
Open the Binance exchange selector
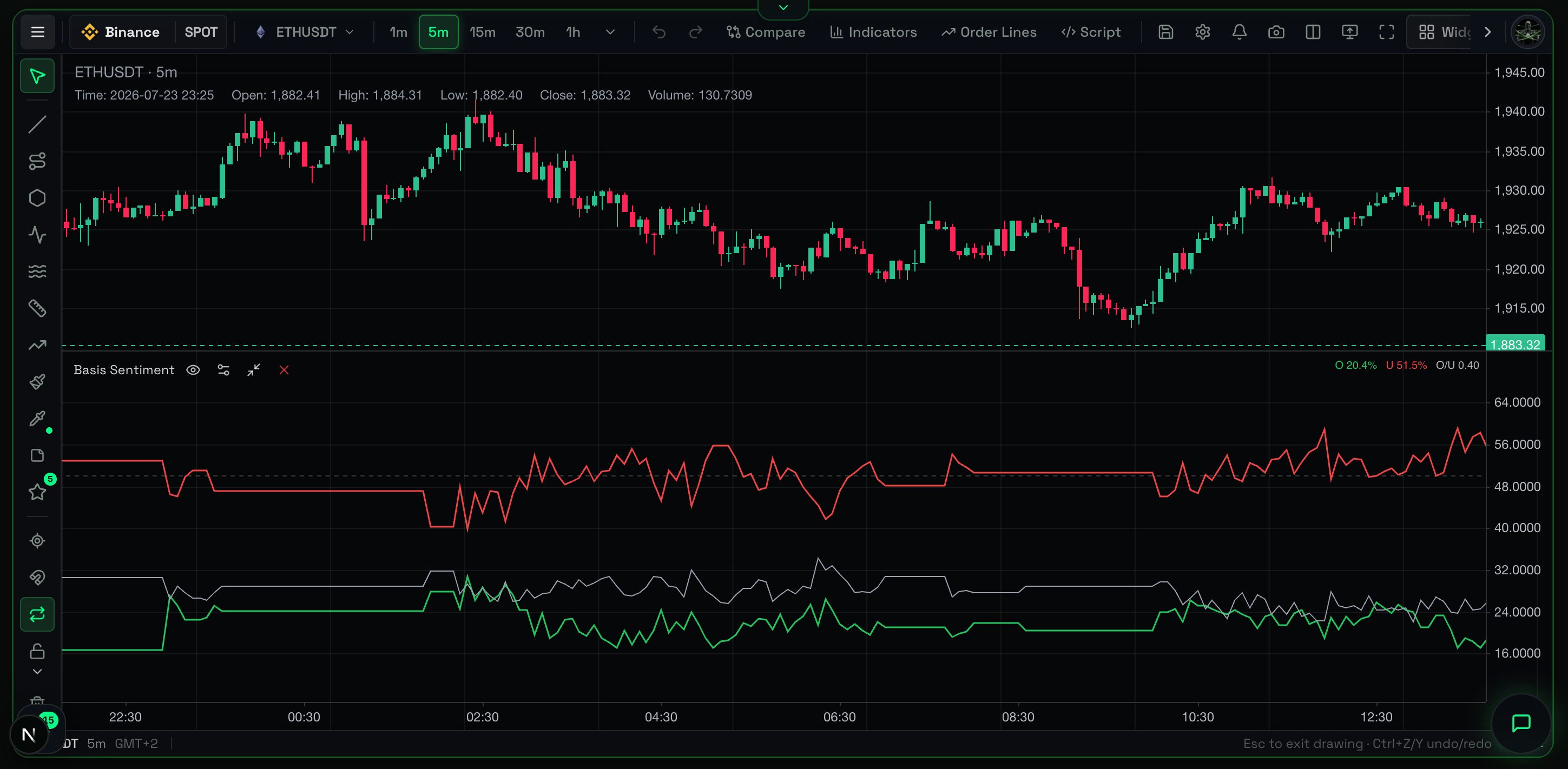pyautogui.click(x=121, y=32)
